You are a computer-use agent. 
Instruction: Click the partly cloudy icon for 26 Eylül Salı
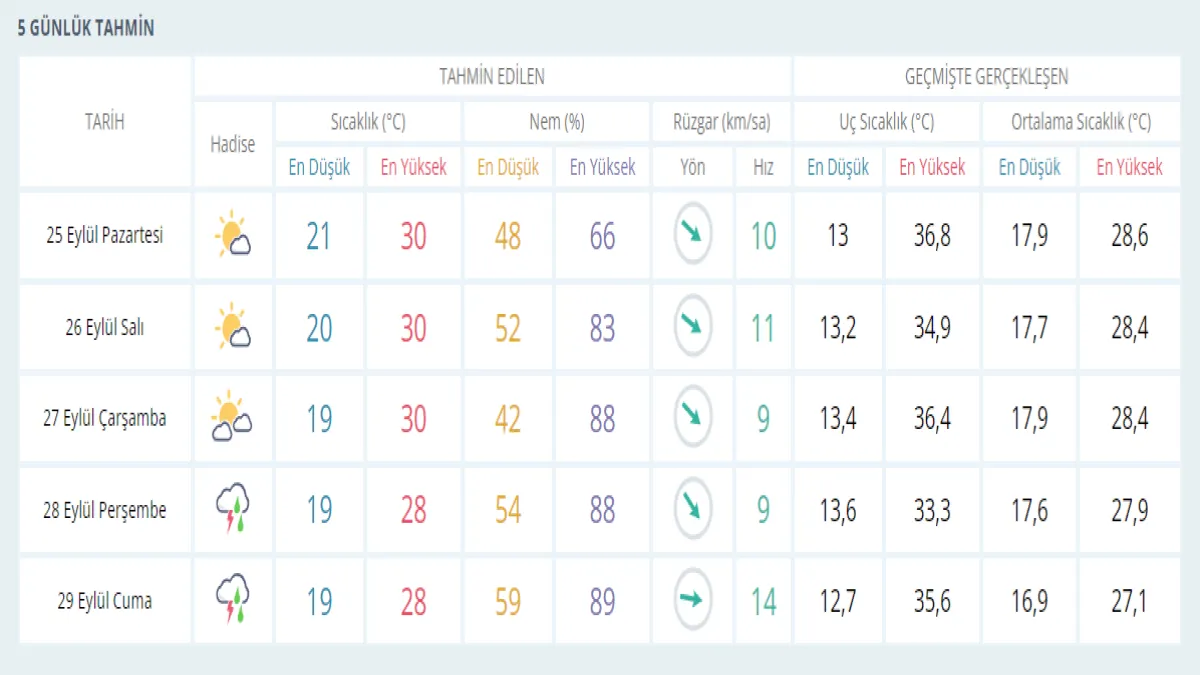click(232, 328)
